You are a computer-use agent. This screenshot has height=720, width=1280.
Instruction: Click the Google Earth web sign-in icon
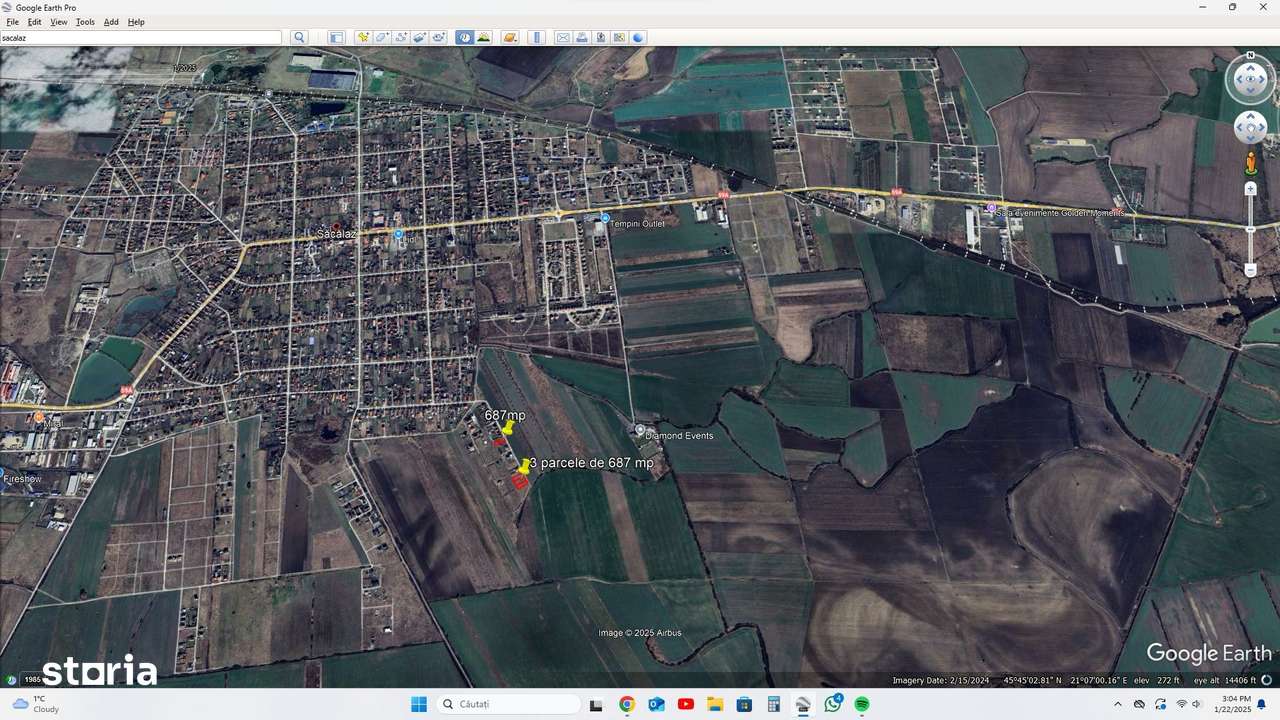click(x=639, y=38)
